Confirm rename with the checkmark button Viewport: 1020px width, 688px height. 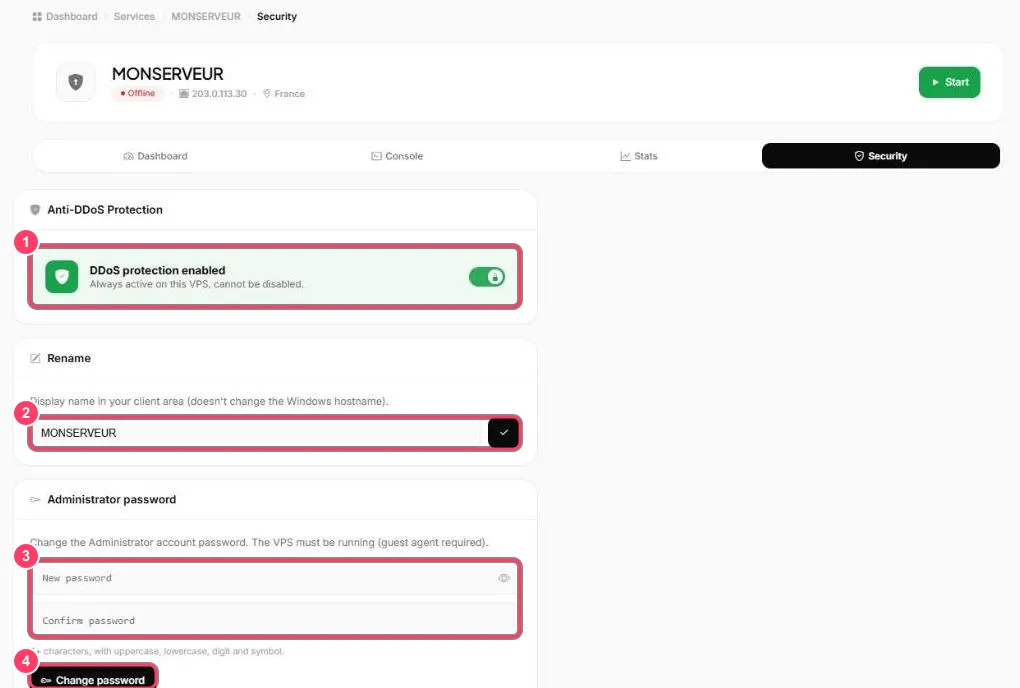(x=503, y=432)
